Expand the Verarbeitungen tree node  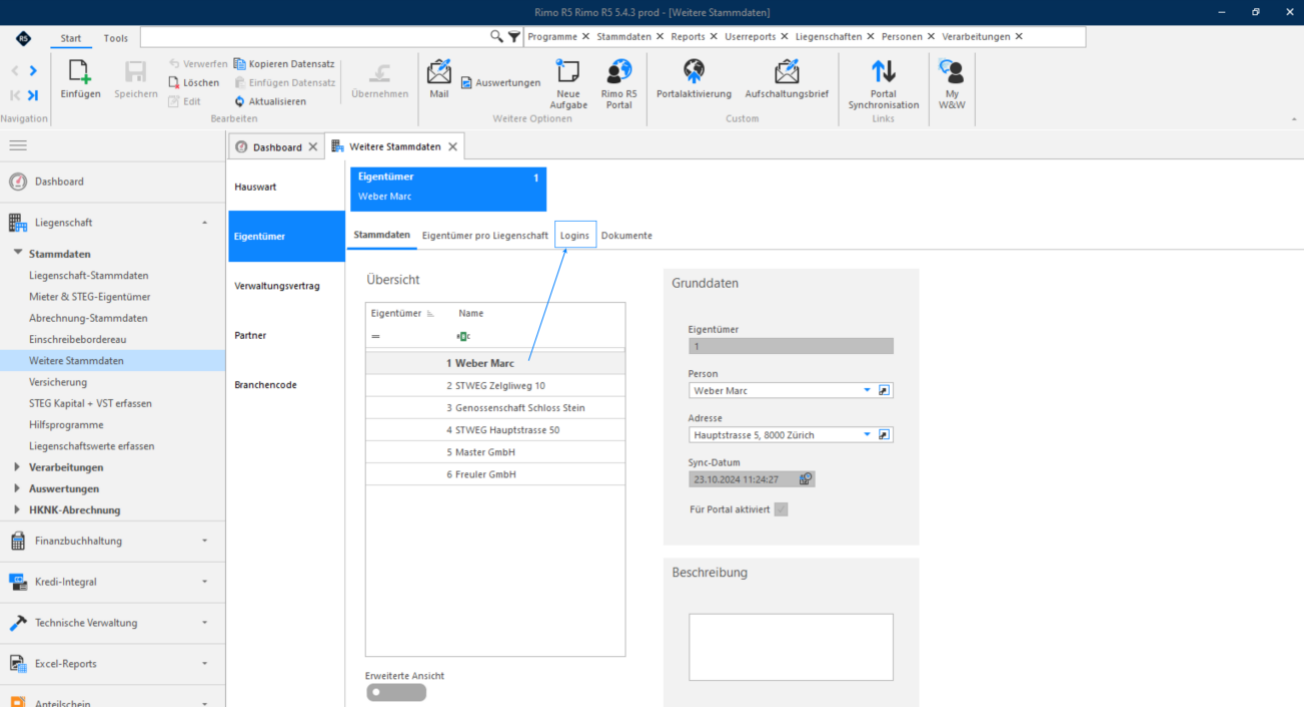coord(17,467)
